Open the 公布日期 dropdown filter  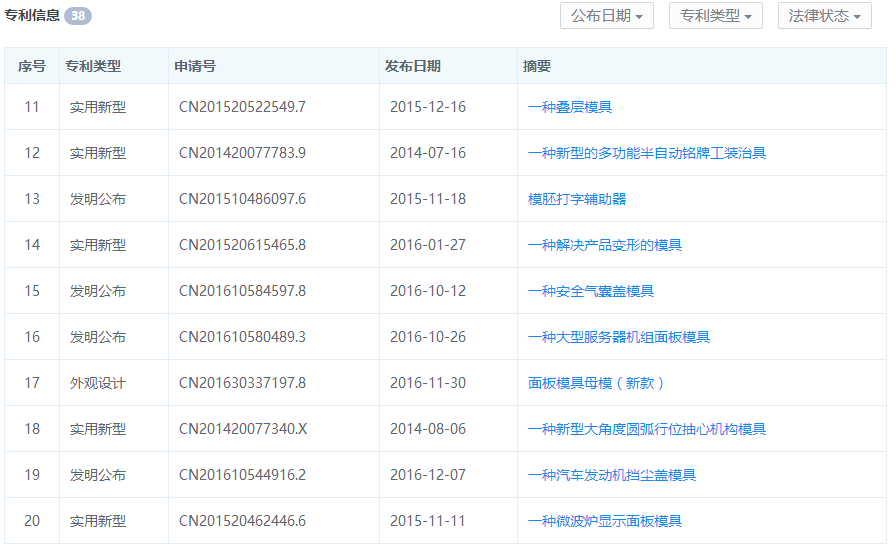coord(607,16)
